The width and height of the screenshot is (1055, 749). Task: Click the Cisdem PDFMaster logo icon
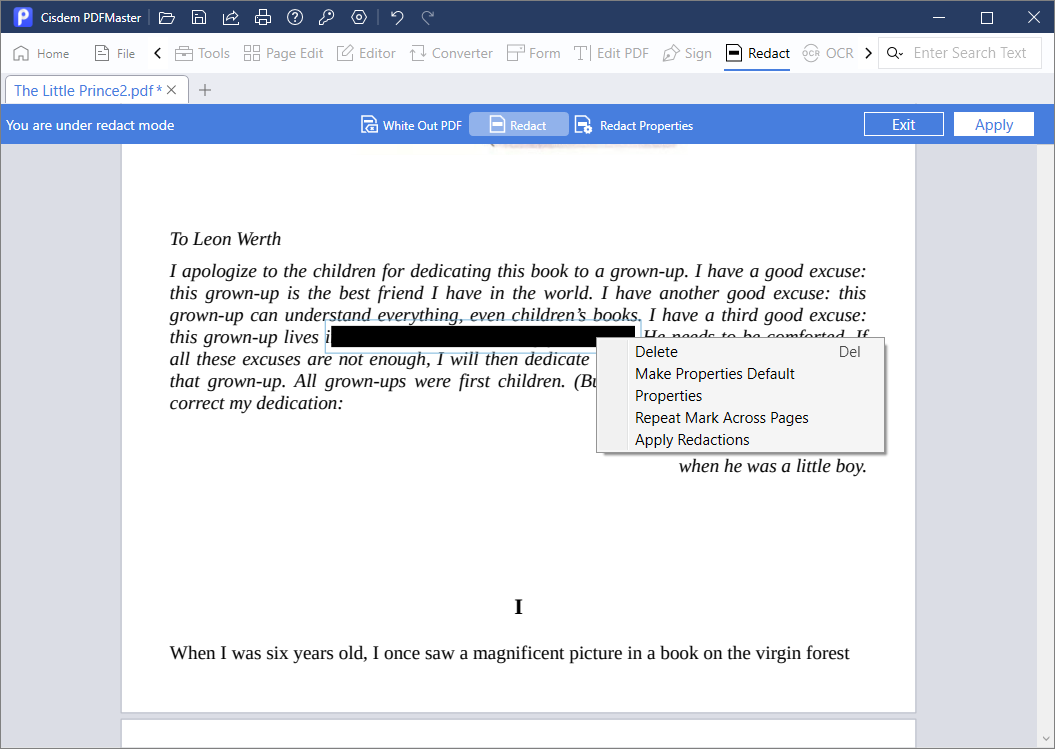[23, 17]
